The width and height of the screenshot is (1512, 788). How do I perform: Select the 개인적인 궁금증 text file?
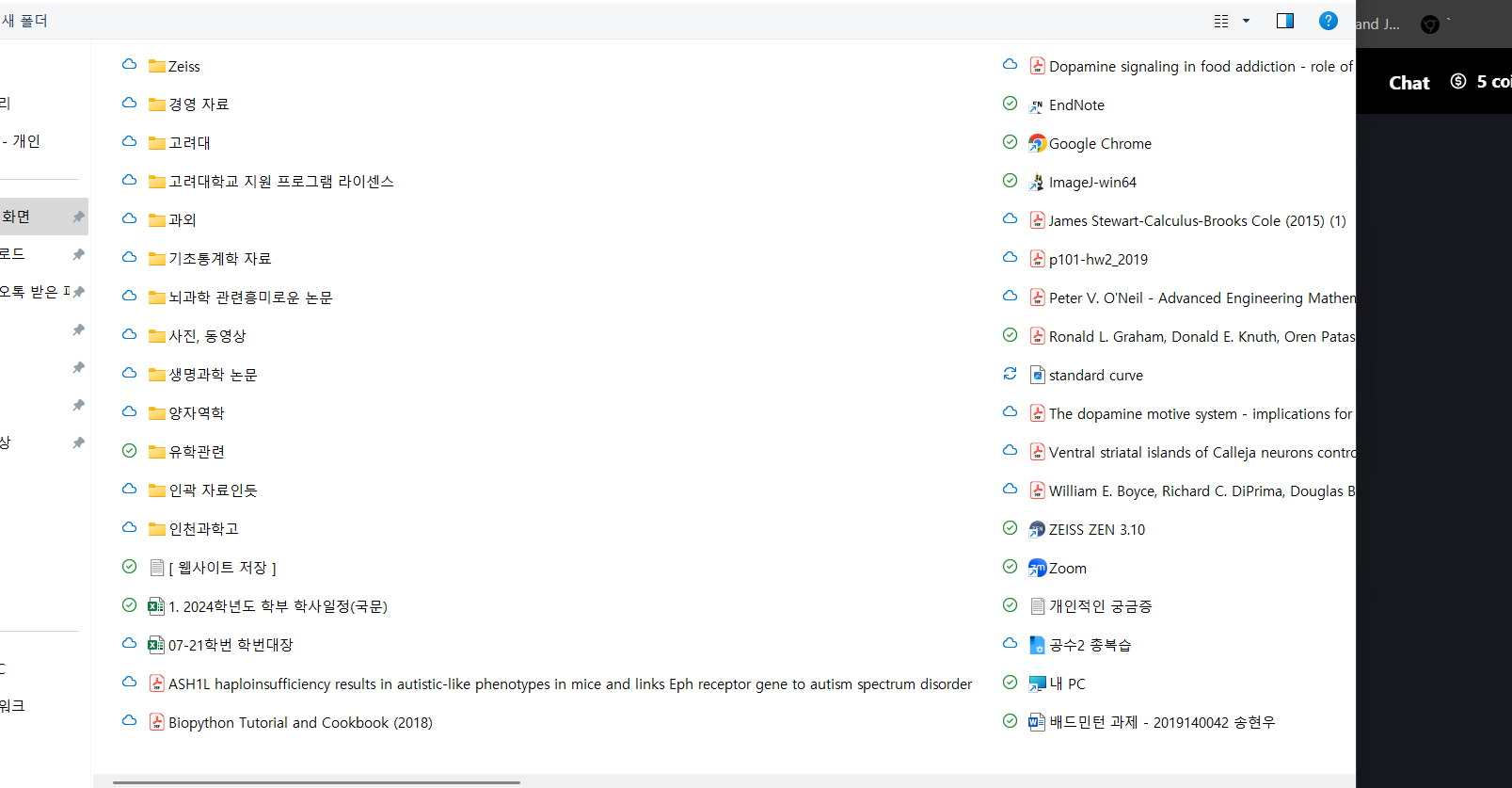[1100, 606]
